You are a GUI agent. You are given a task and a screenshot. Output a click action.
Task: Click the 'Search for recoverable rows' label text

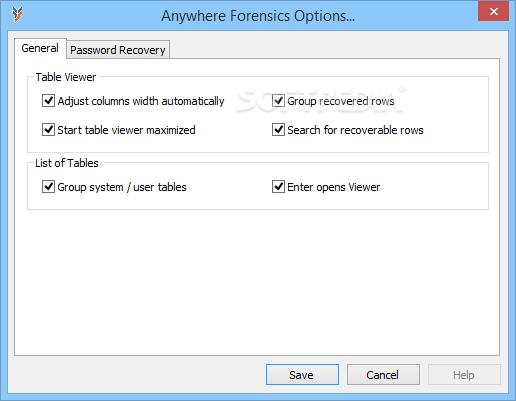355,130
